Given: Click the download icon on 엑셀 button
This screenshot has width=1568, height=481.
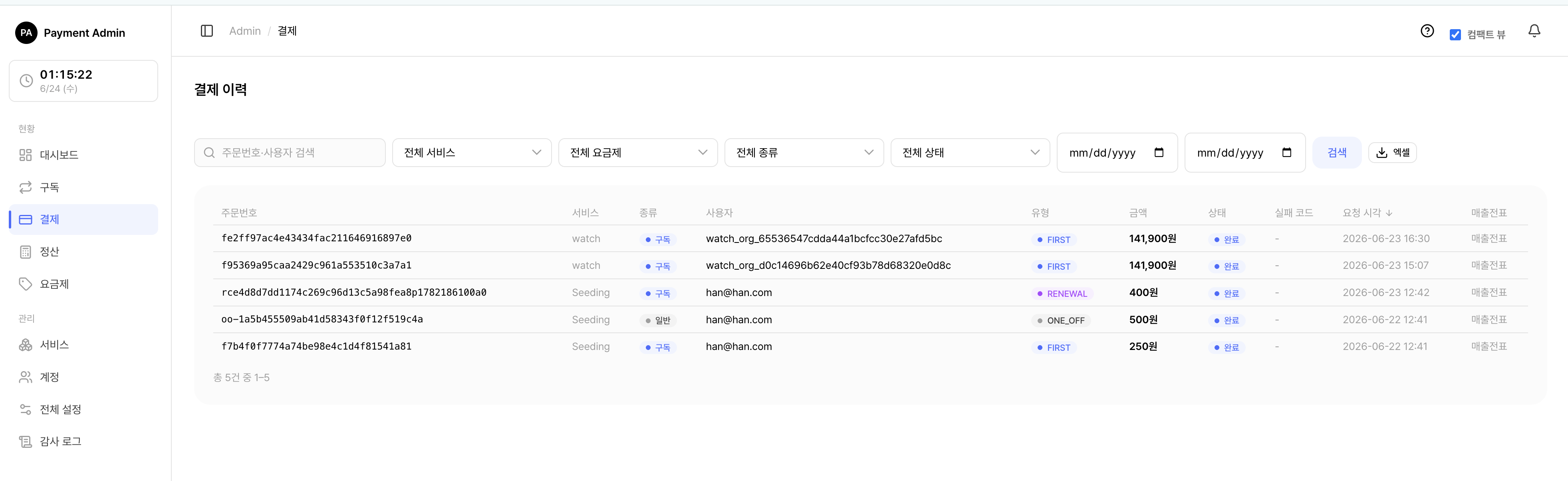Looking at the screenshot, I should pos(1382,153).
